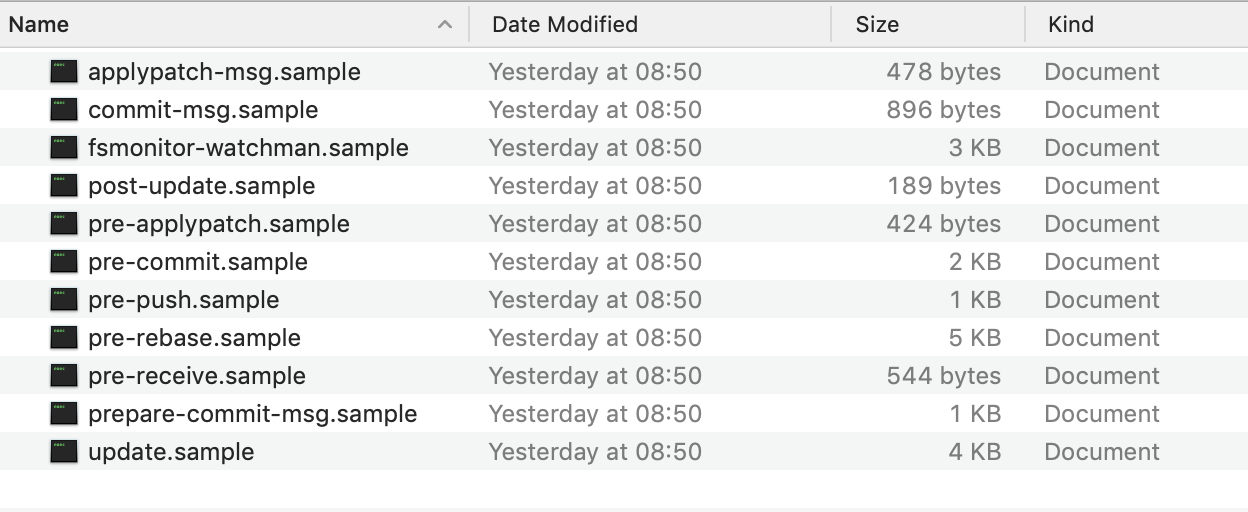Screen dimensions: 1248x512
Task: Click the applypatch-msg.sample file icon
Action: [64, 72]
